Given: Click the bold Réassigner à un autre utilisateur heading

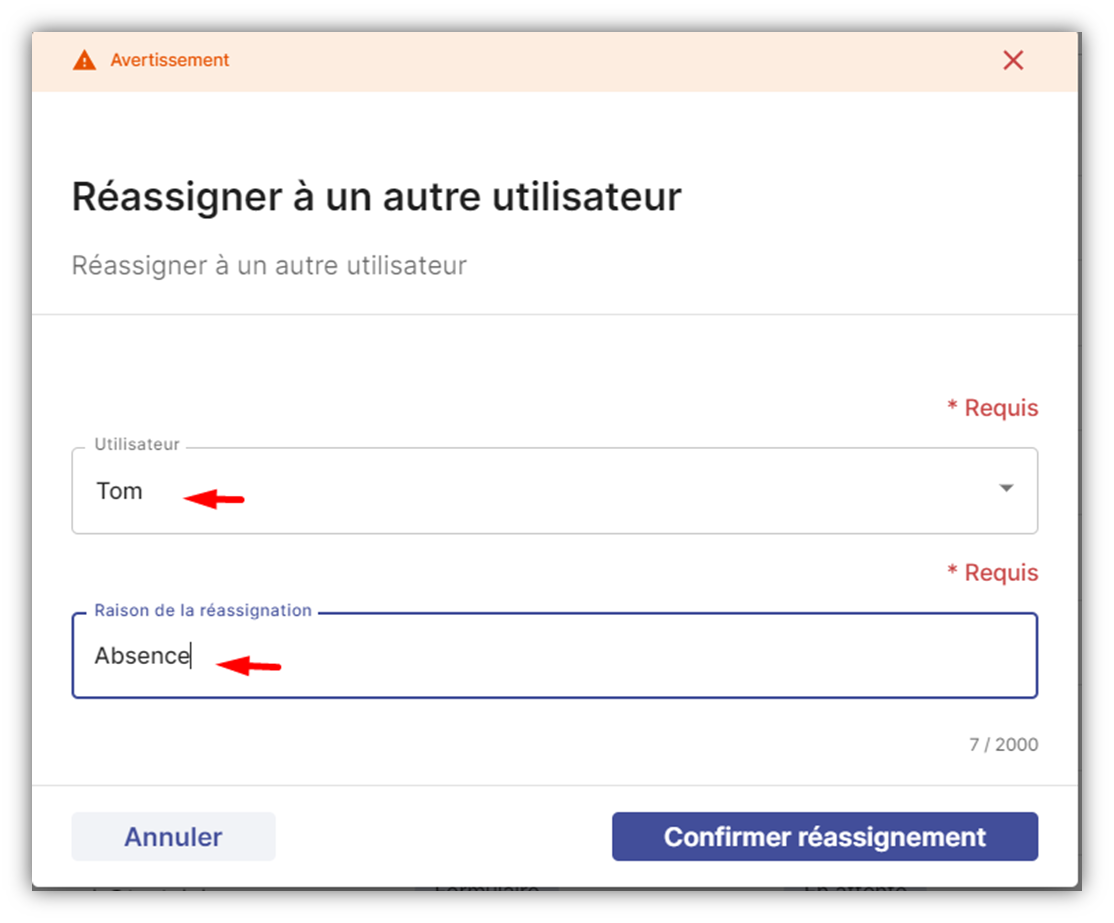Looking at the screenshot, I should (377, 197).
